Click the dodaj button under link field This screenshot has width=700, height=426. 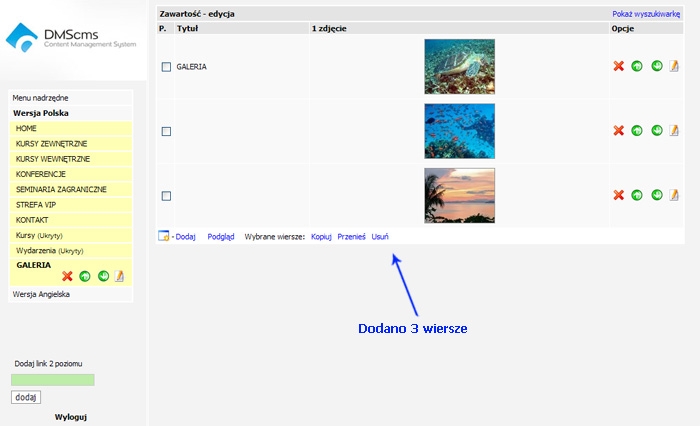[26, 397]
